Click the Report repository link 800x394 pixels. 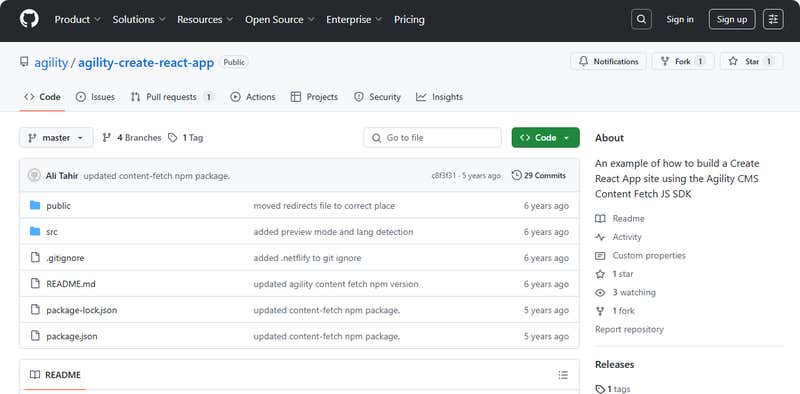click(629, 329)
